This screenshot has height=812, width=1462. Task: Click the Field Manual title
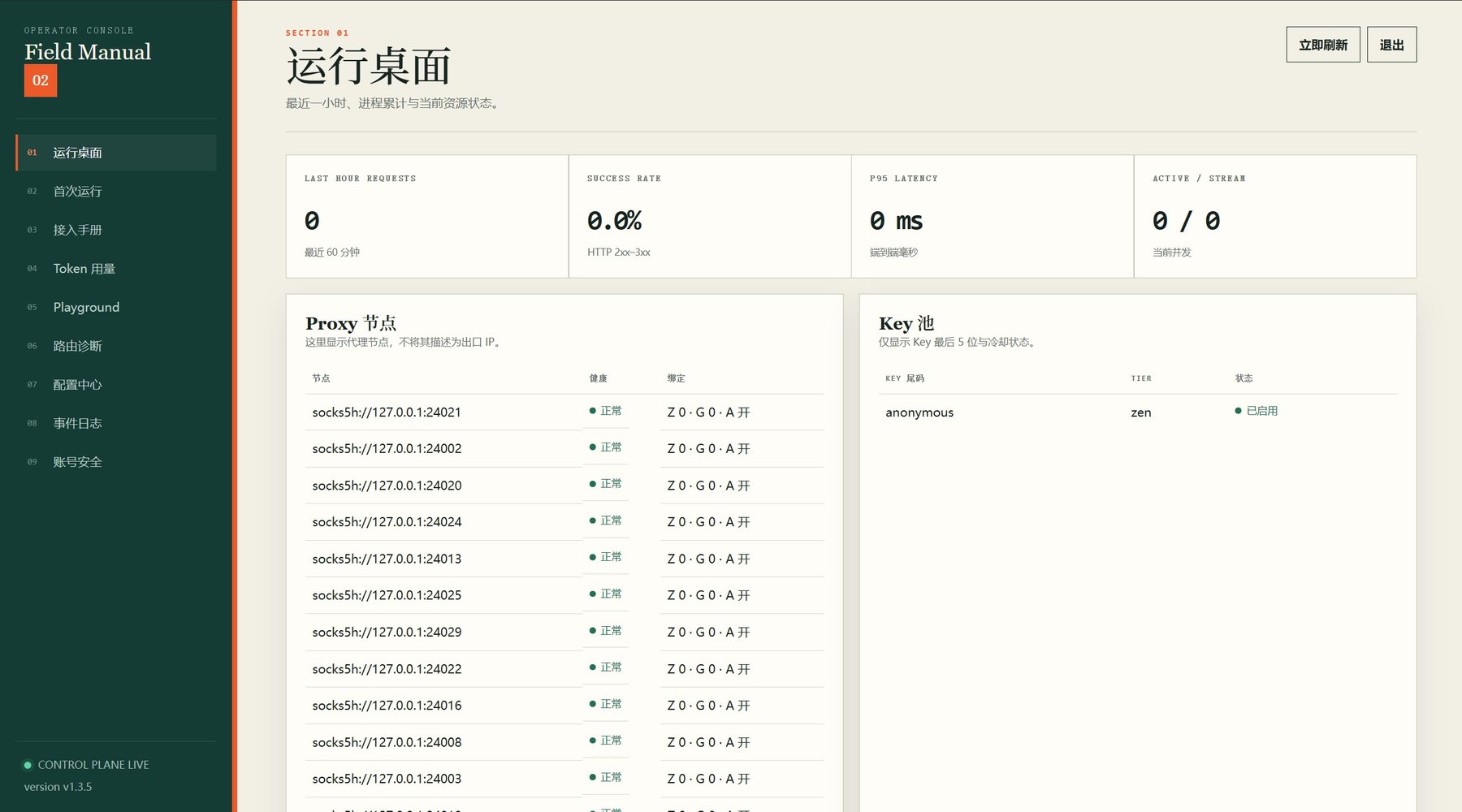pyautogui.click(x=88, y=52)
